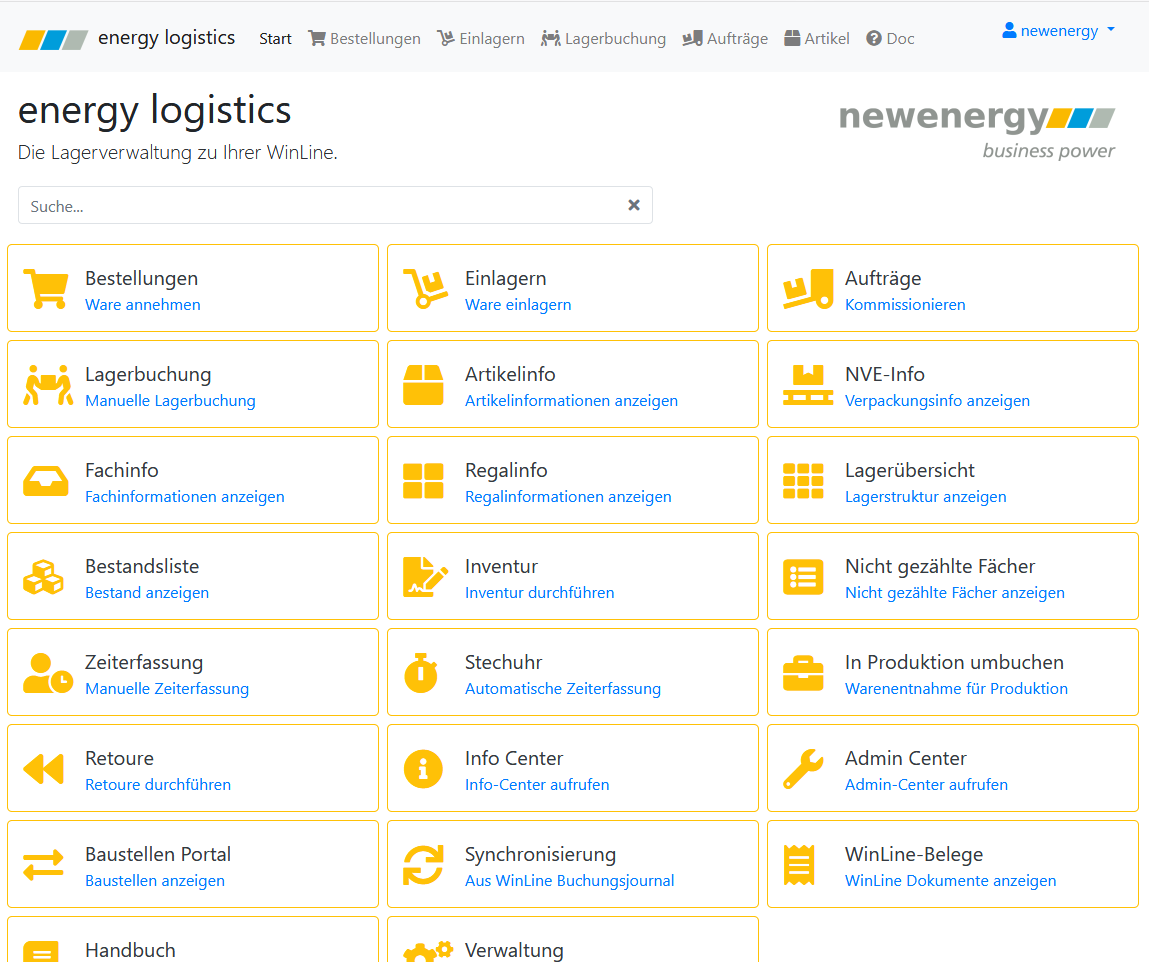Click the briefcase icon for production transfer
The image size is (1149, 962).
tap(803, 673)
